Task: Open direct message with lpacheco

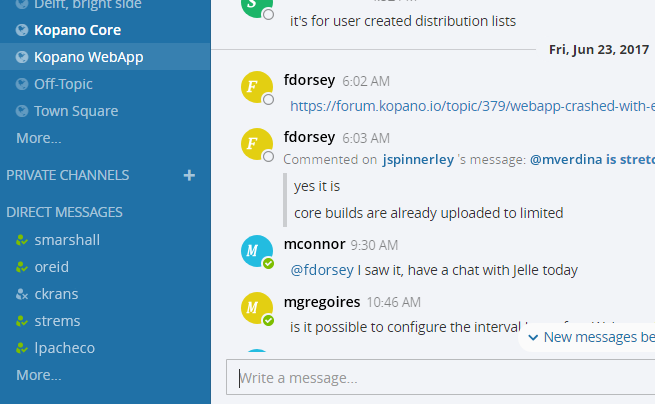Action: click(x=66, y=348)
